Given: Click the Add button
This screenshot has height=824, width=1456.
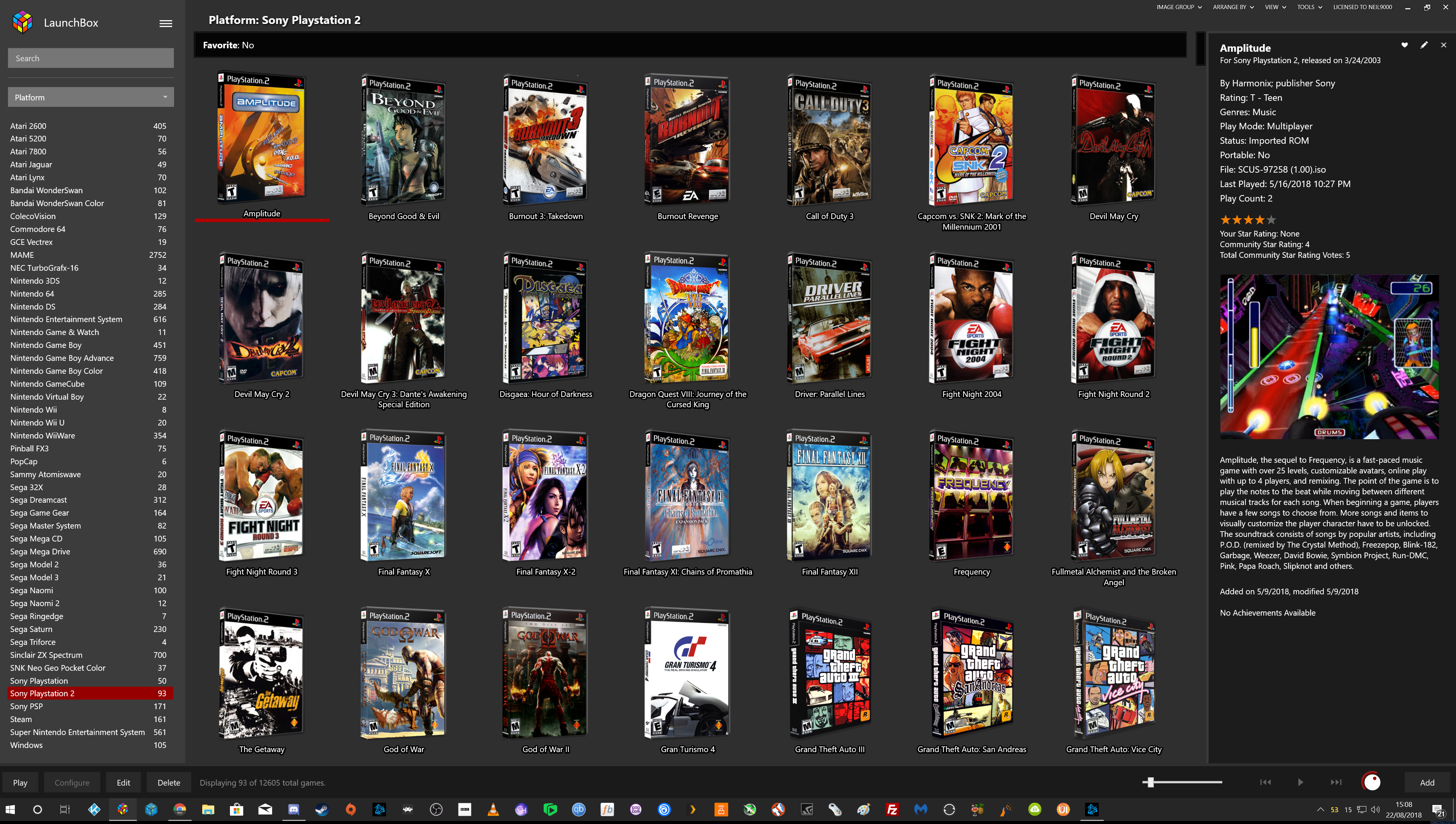Looking at the screenshot, I should coord(1427,782).
